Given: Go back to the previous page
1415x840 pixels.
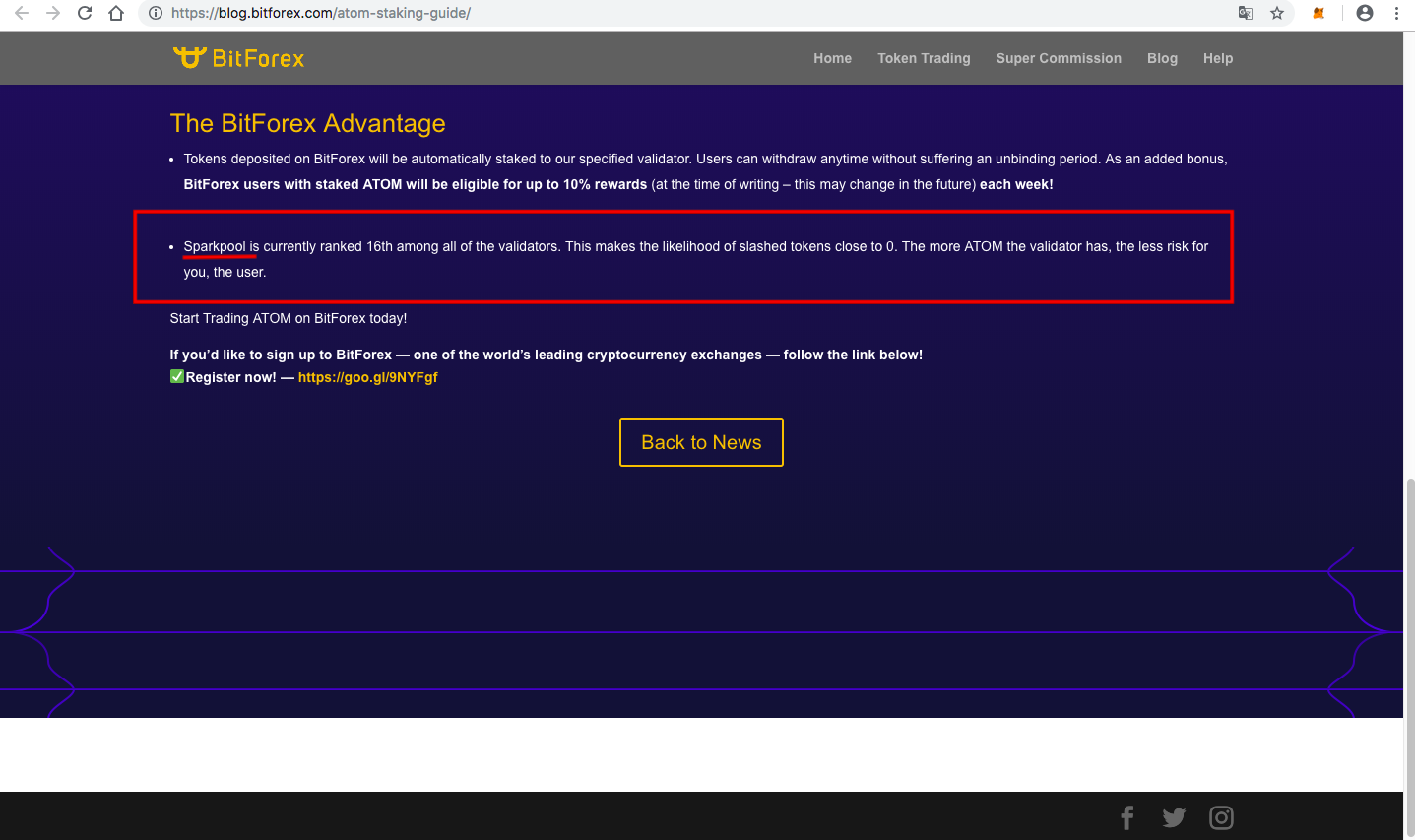Looking at the screenshot, I should click(x=22, y=13).
